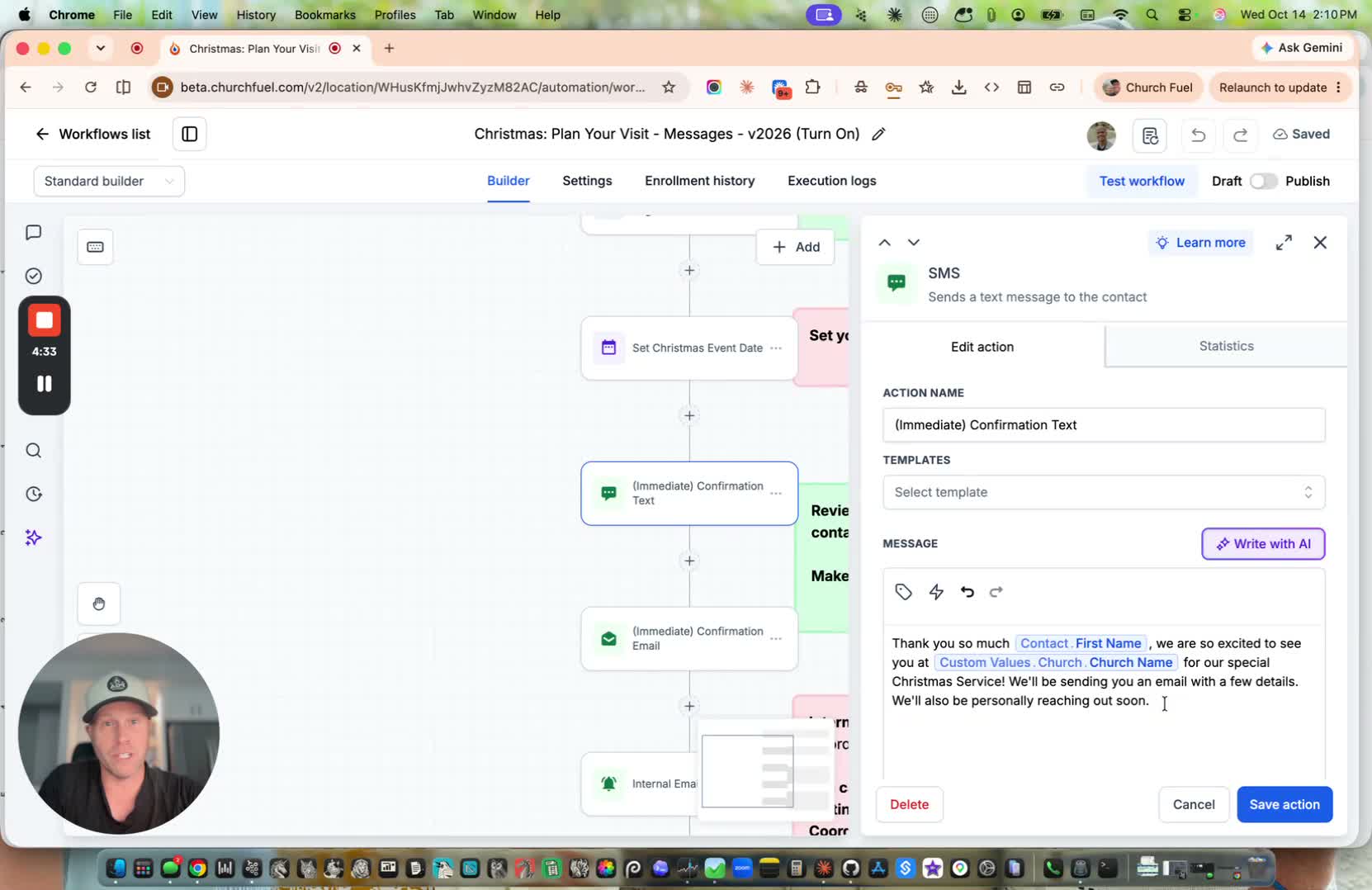Image resolution: width=1372 pixels, height=890 pixels.
Task: Redo the workflow change
Action: coord(1240,135)
